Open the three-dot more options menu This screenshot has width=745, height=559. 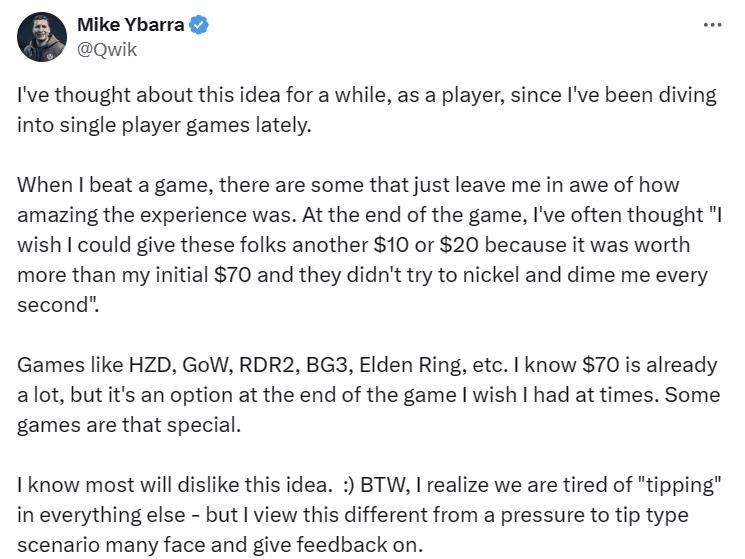click(x=712, y=25)
